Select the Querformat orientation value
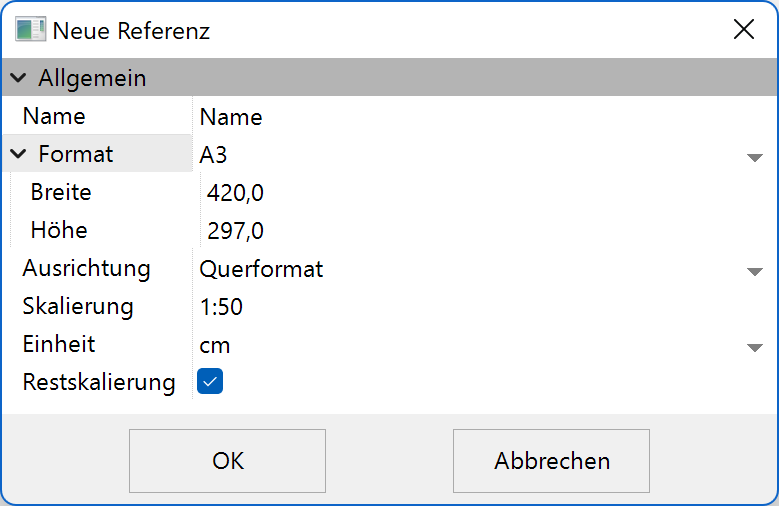Image resolution: width=779 pixels, height=506 pixels. 261,269
